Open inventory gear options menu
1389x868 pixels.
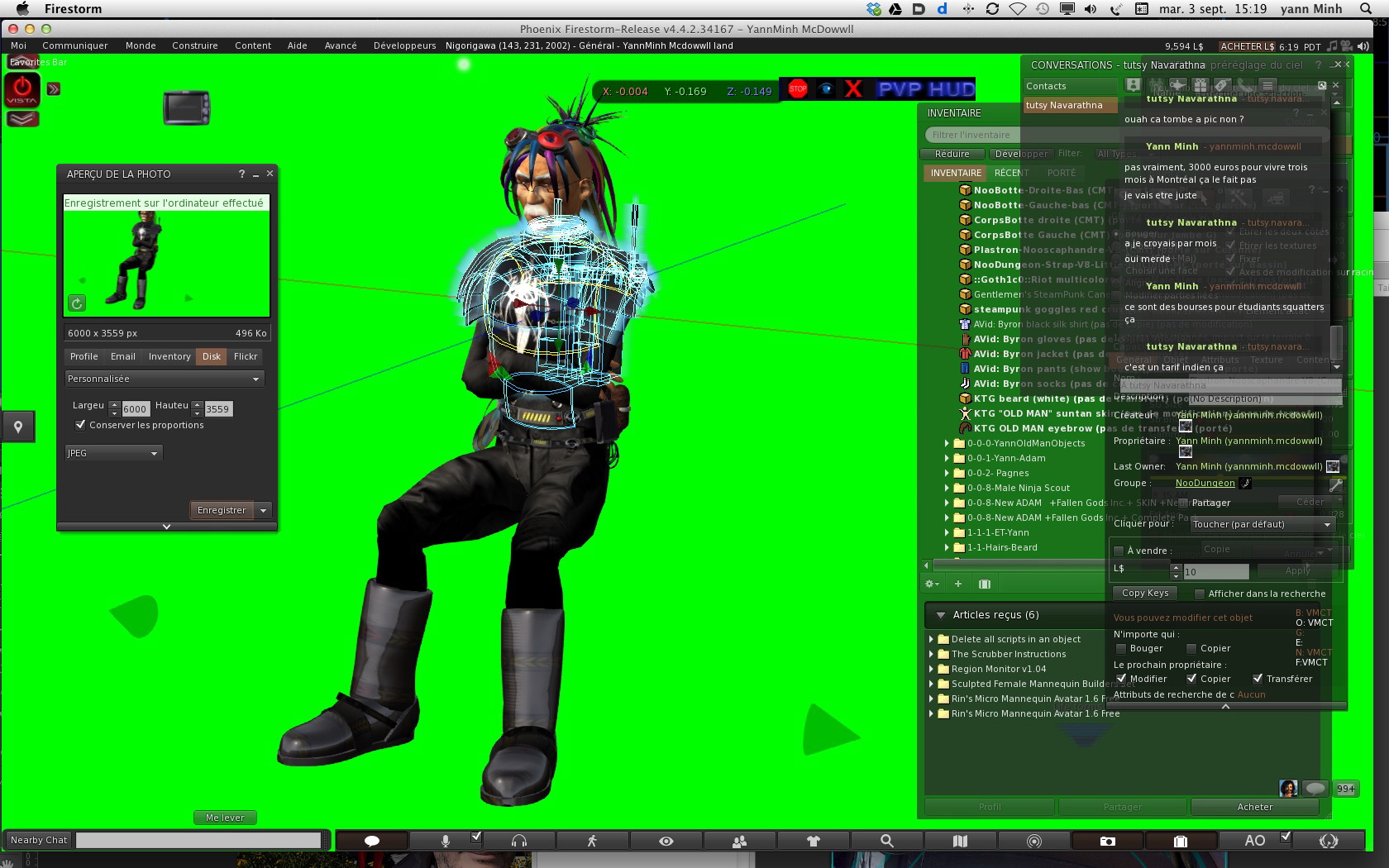[932, 584]
